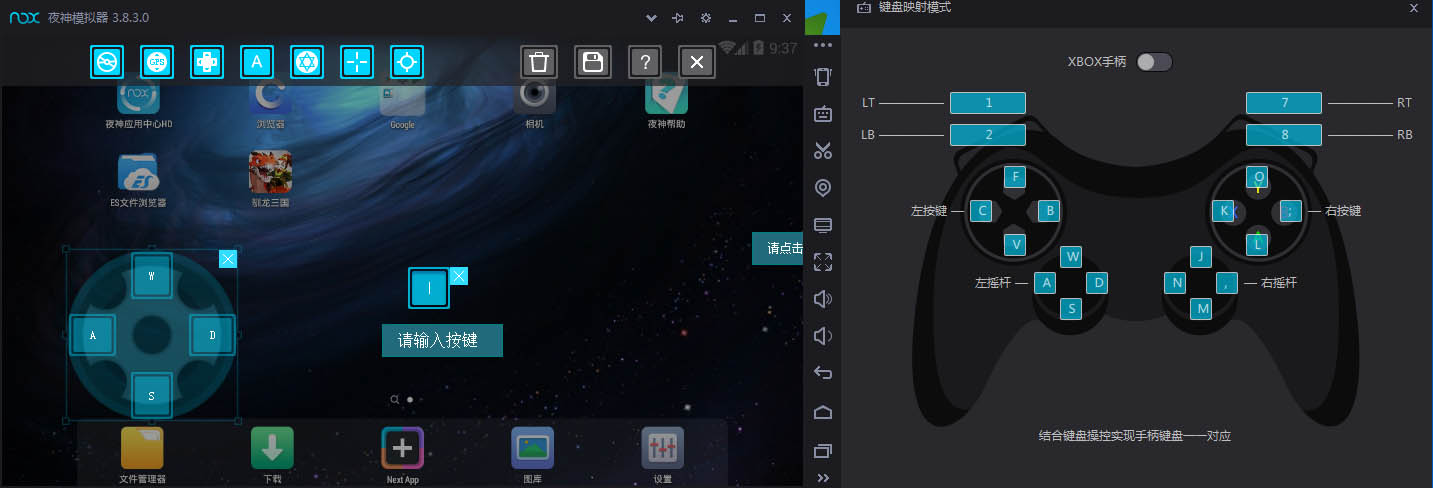Click W key on gamepad left stick
The width and height of the screenshot is (1433, 488).
1072,257
